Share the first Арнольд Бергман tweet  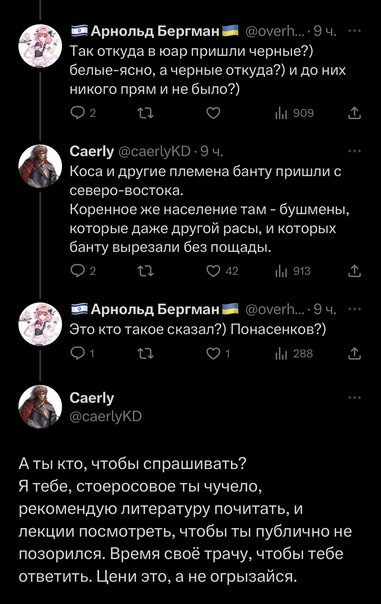click(354, 113)
